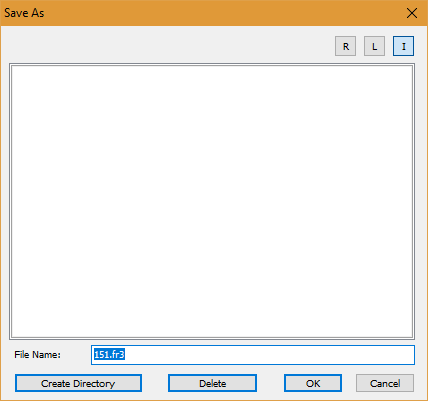Image resolution: width=428 pixels, height=401 pixels.
Task: Select the L icon beside R
Action: (x=374, y=46)
